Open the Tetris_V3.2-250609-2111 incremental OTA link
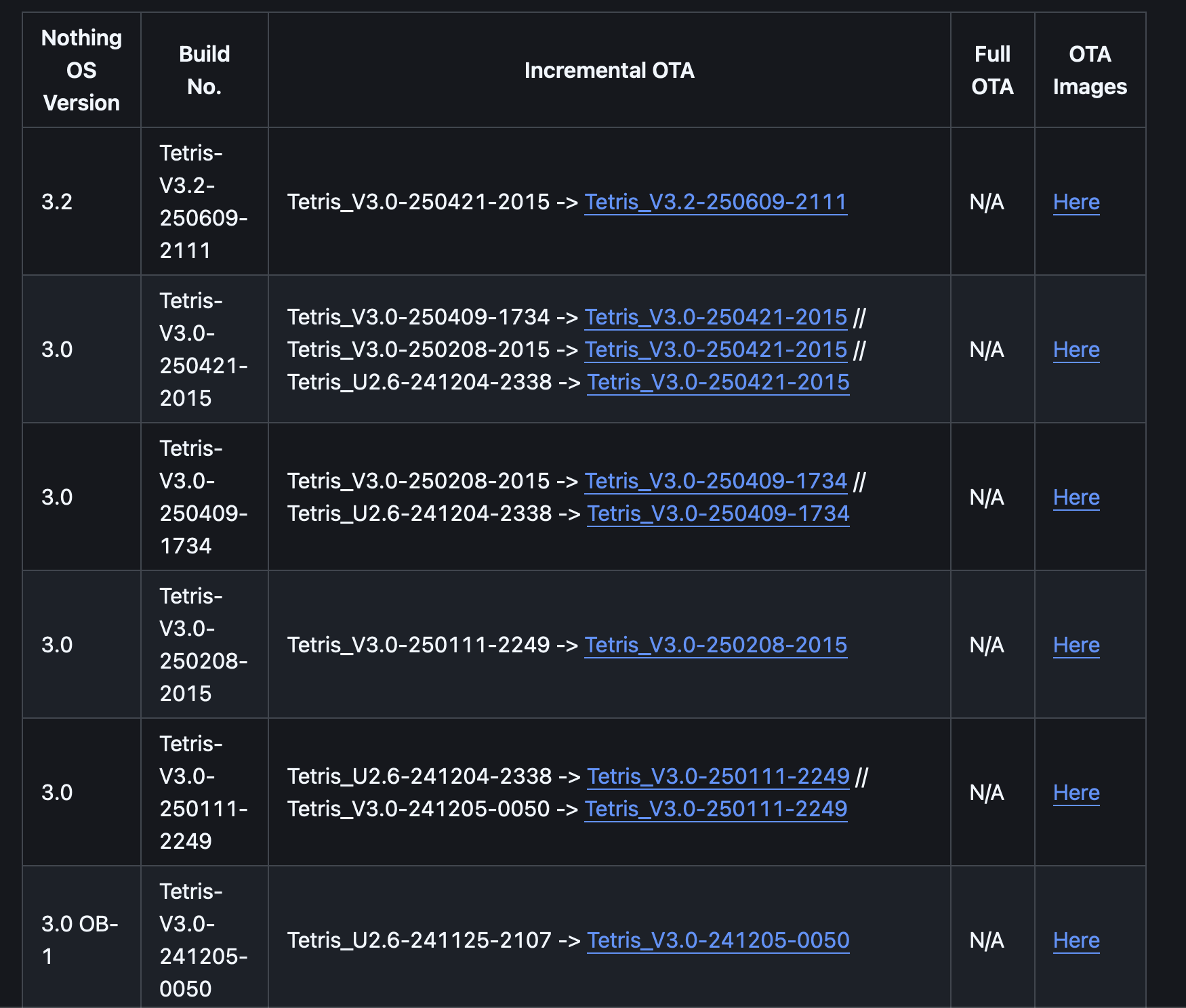This screenshot has height=1008, width=1186. tap(716, 202)
